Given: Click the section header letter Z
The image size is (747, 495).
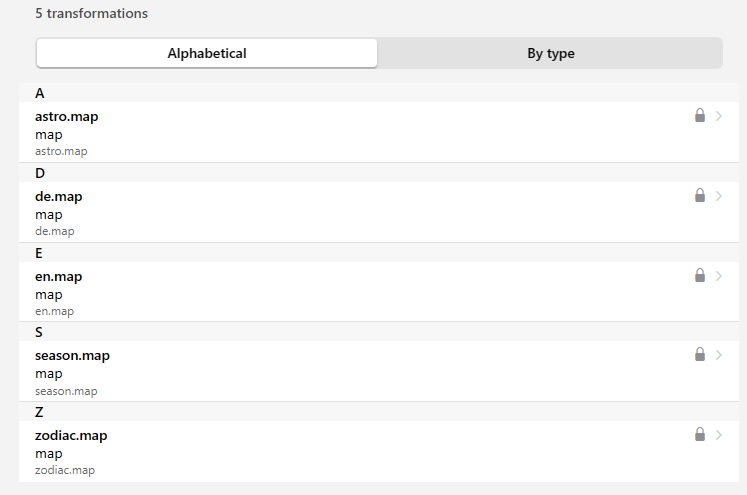Looking at the screenshot, I should point(39,412).
